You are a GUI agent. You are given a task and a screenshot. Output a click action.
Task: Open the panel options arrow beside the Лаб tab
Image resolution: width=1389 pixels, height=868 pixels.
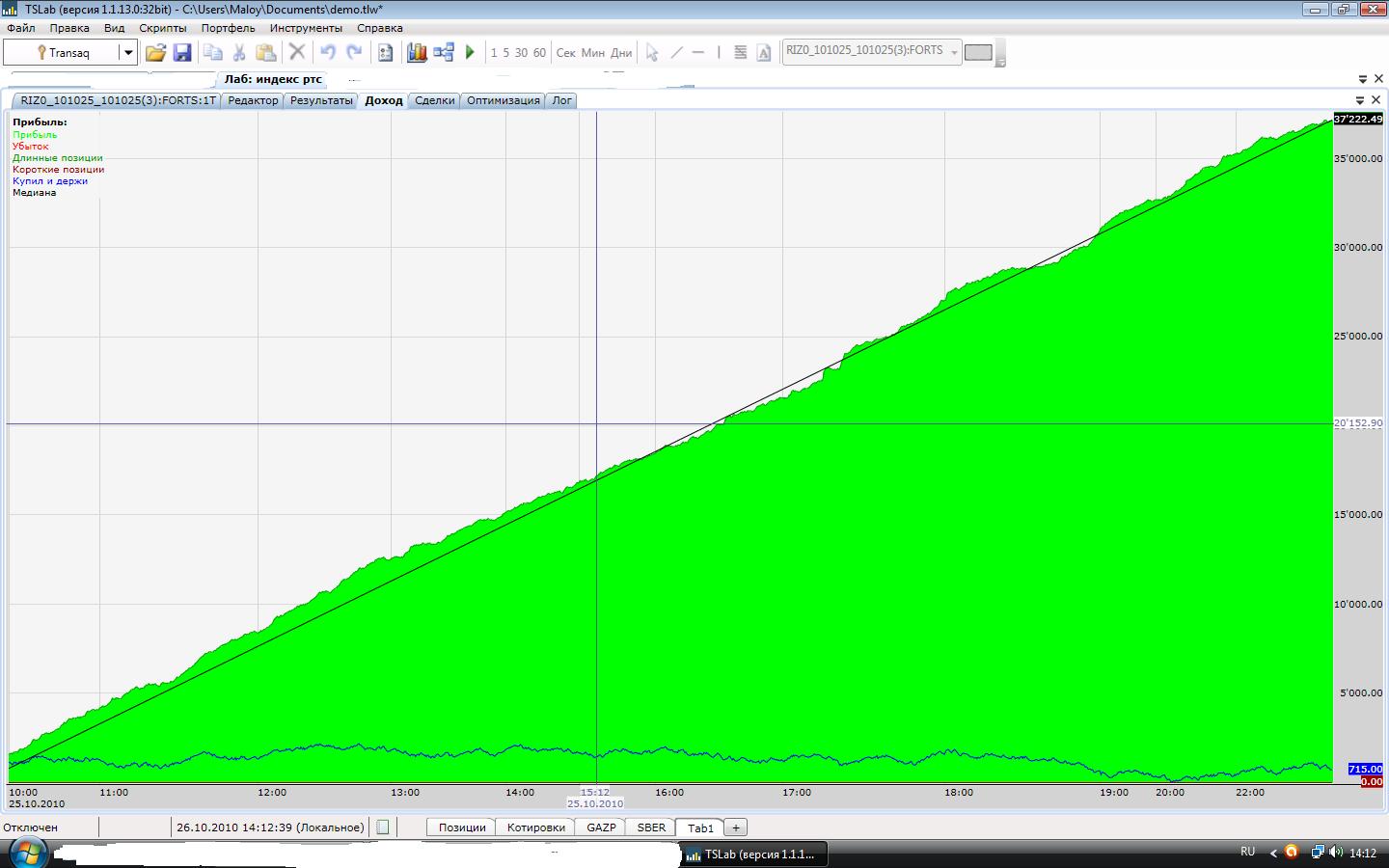click(1362, 79)
